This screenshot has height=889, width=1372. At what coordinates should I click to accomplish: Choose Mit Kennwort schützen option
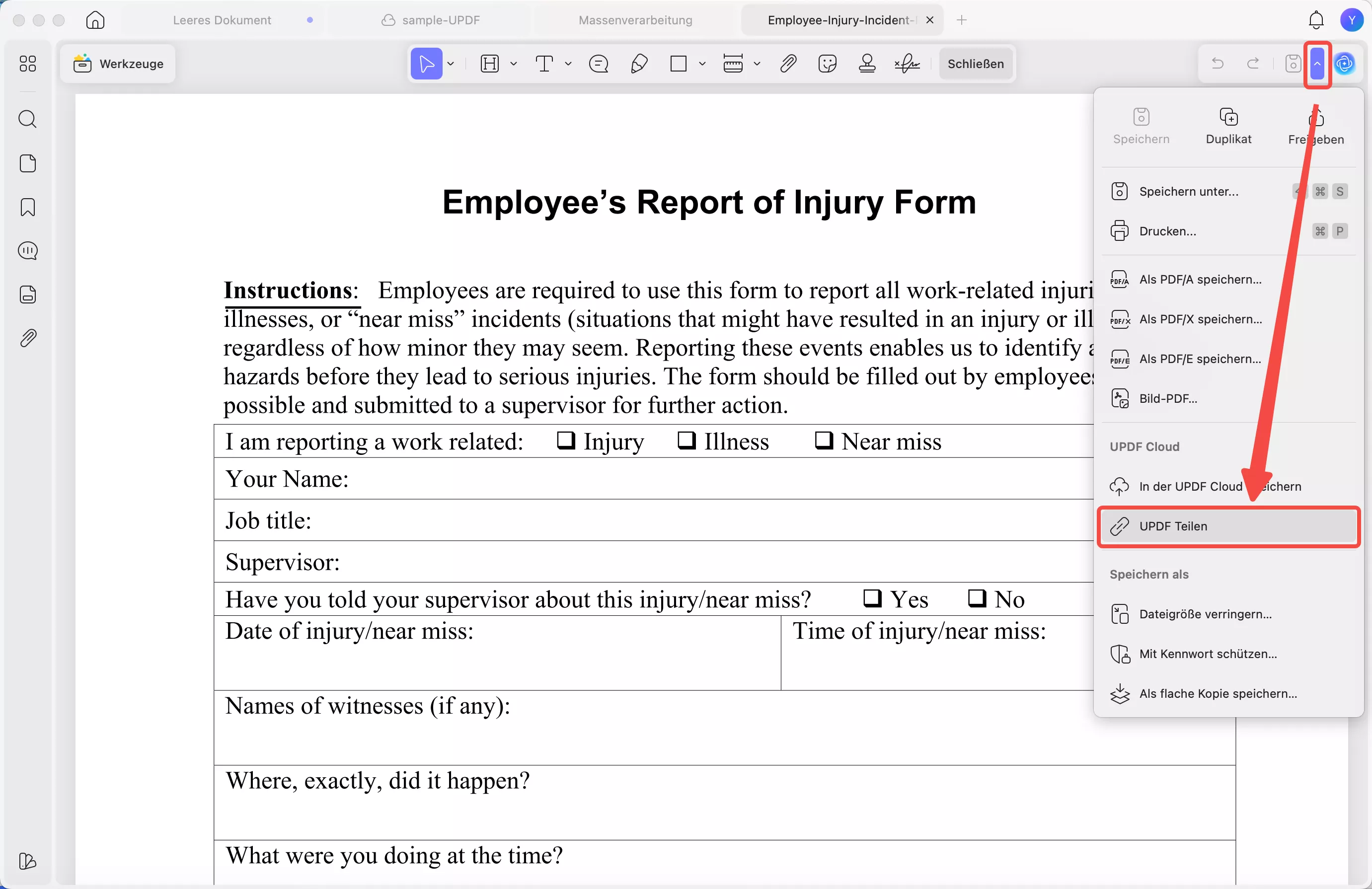pos(1208,654)
